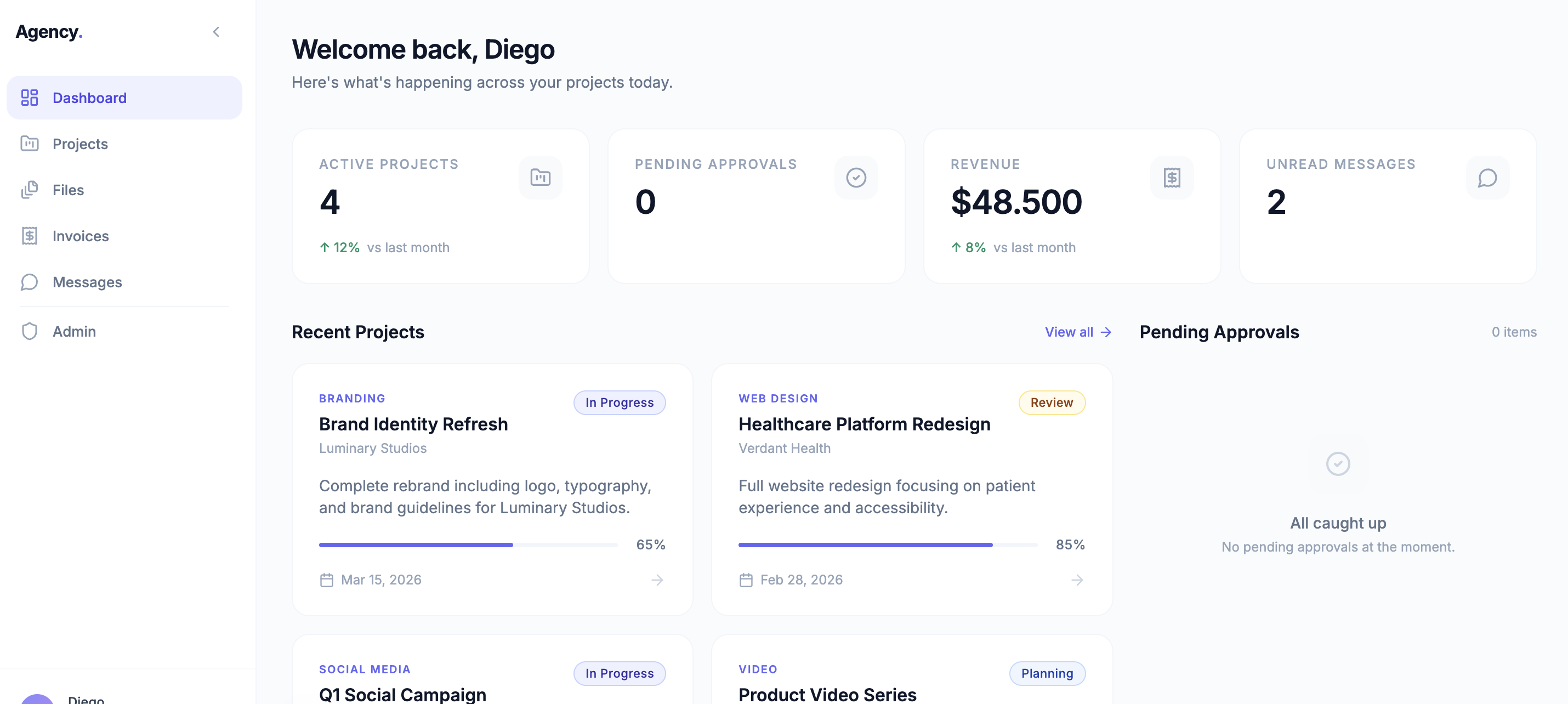Go to Files in the sidebar
The width and height of the screenshot is (1568, 704).
[124, 190]
